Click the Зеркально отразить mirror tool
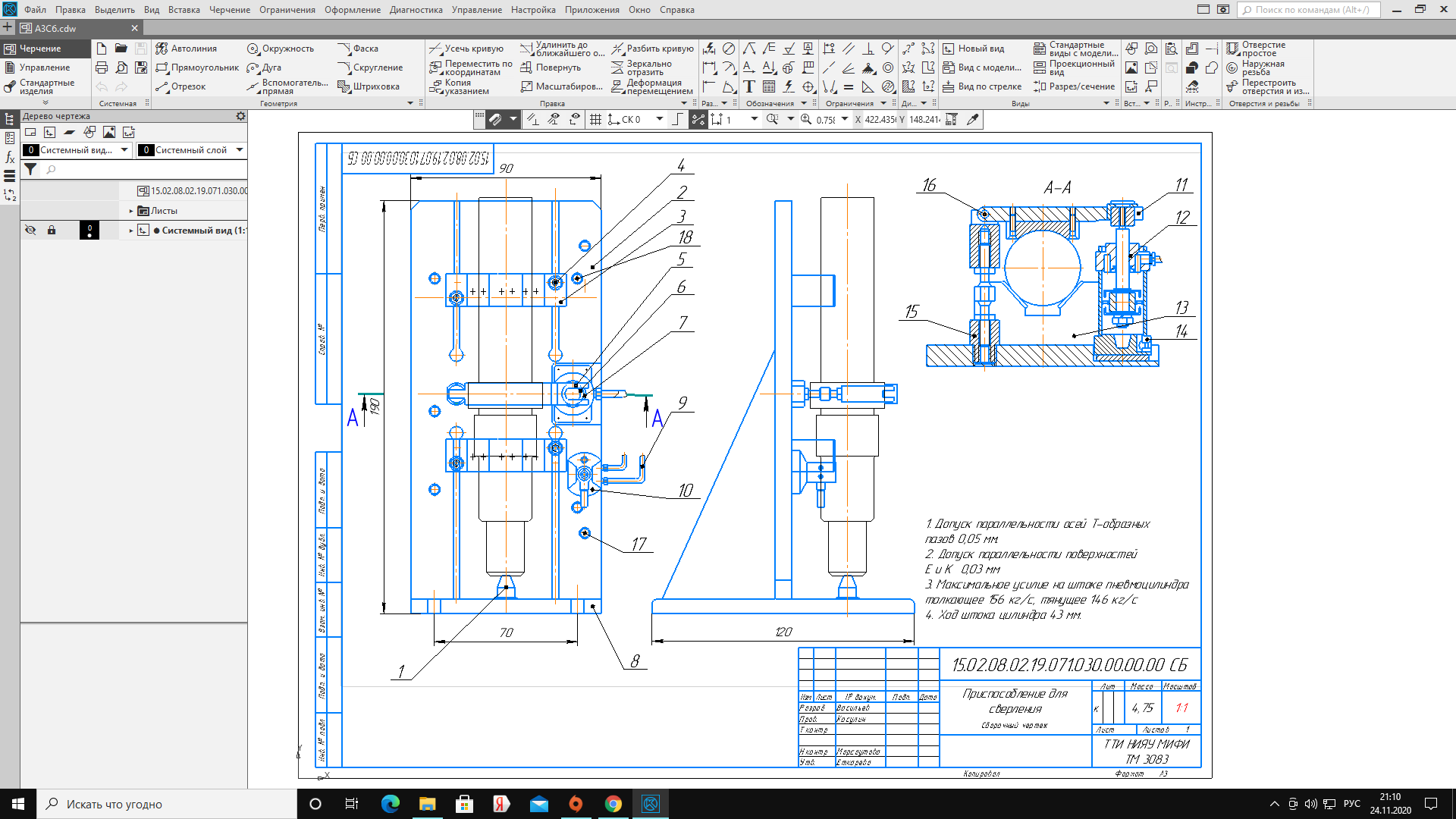This screenshot has height=819, width=1456. (x=642, y=68)
